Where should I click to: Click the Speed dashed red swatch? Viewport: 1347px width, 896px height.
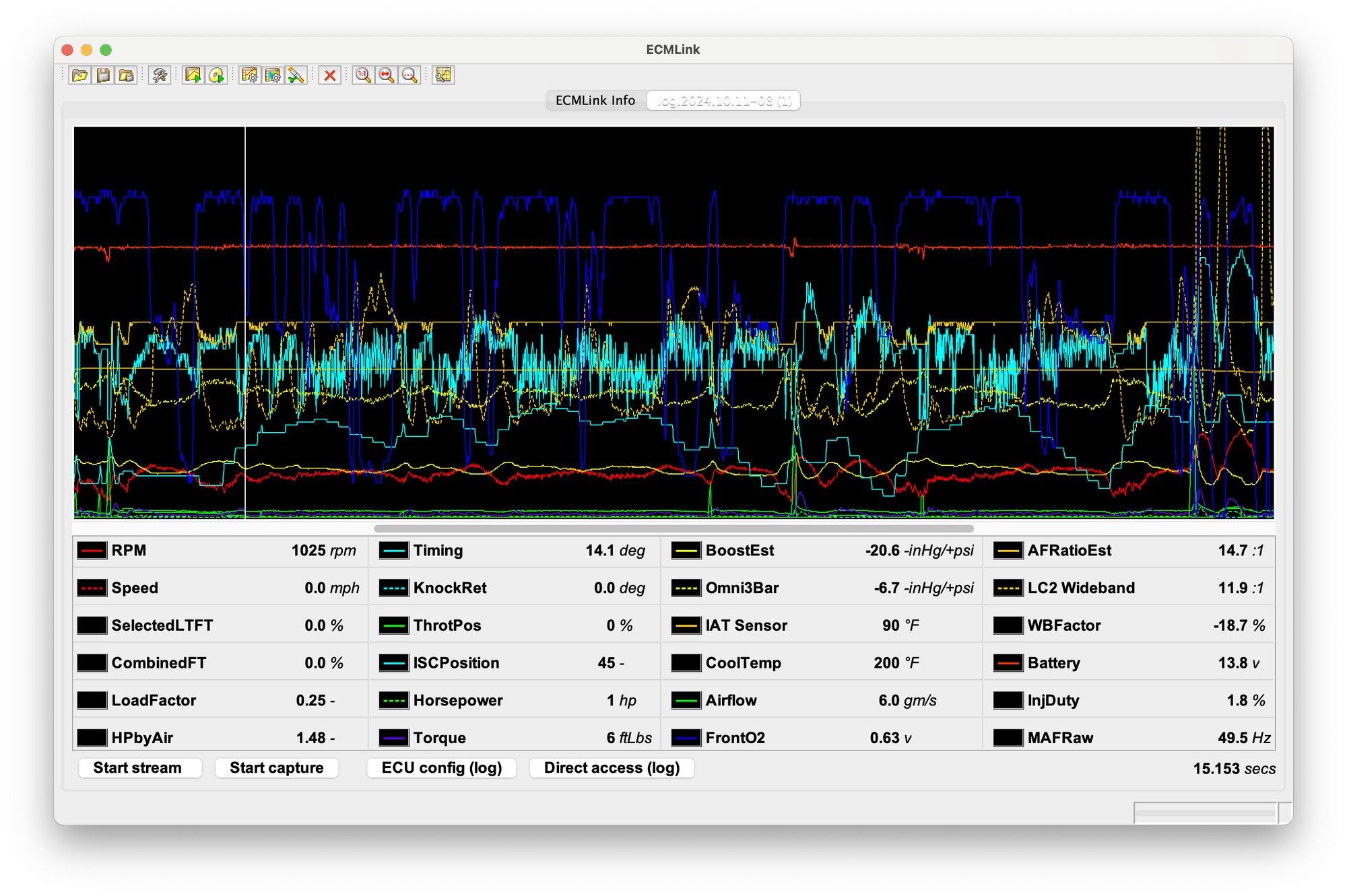92,588
